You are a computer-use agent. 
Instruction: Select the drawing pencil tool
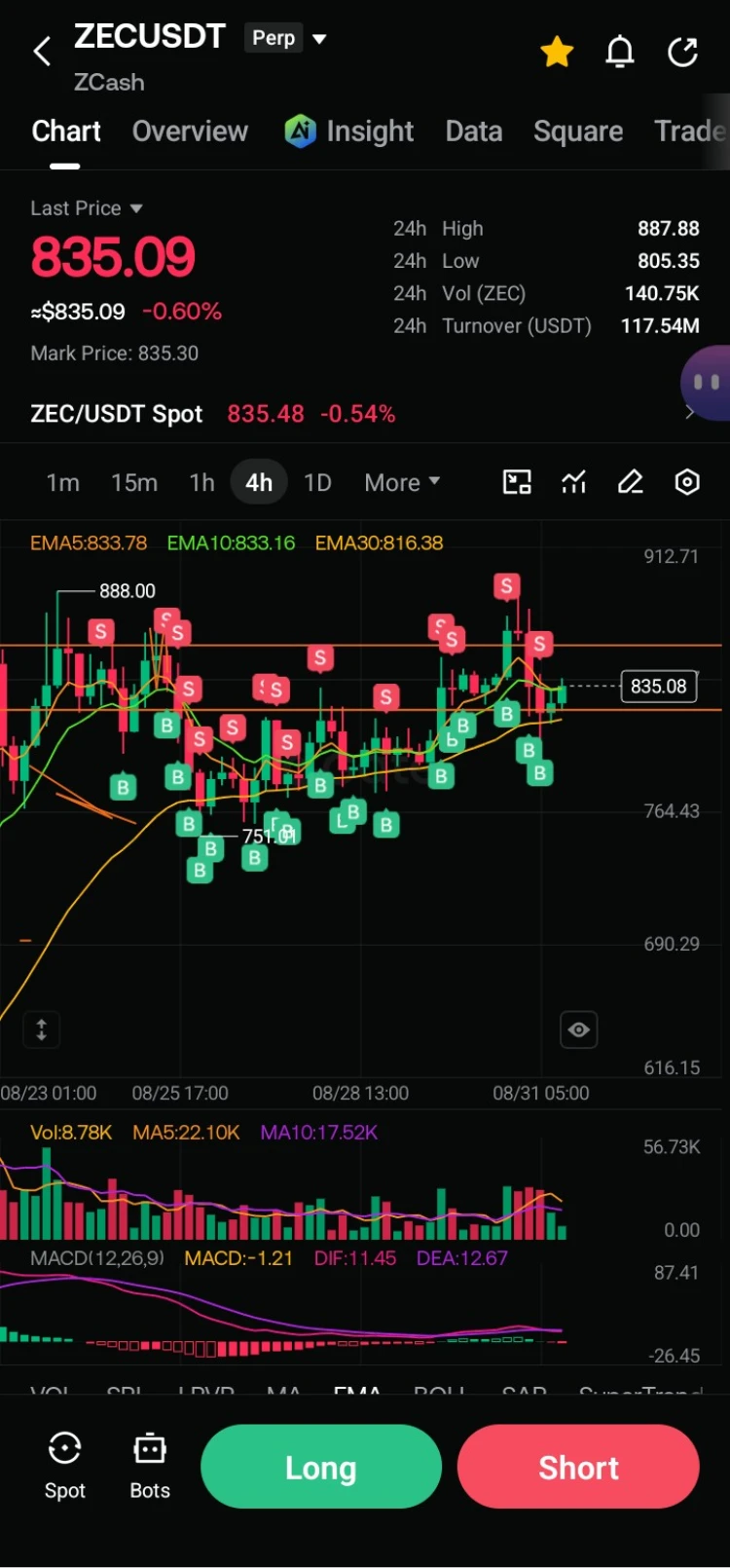[x=631, y=482]
